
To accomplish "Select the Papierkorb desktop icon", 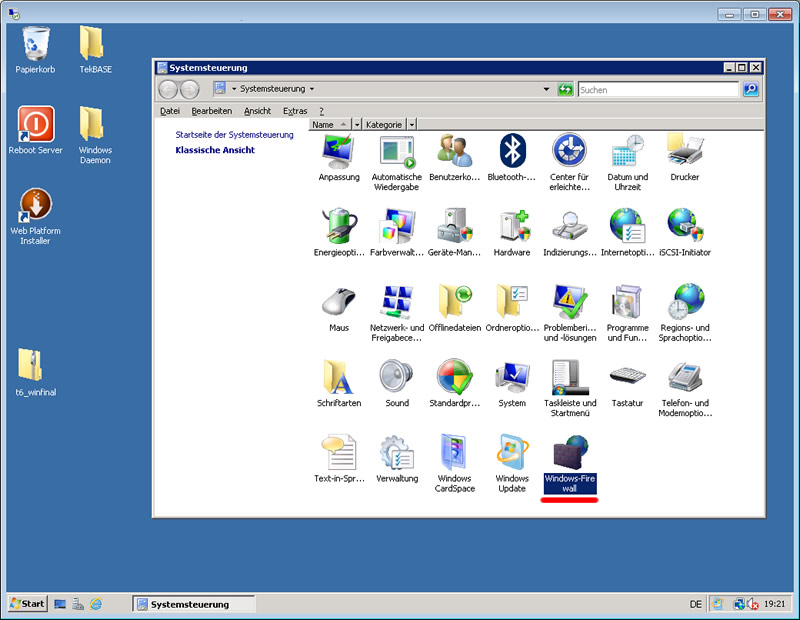I will (35, 51).
